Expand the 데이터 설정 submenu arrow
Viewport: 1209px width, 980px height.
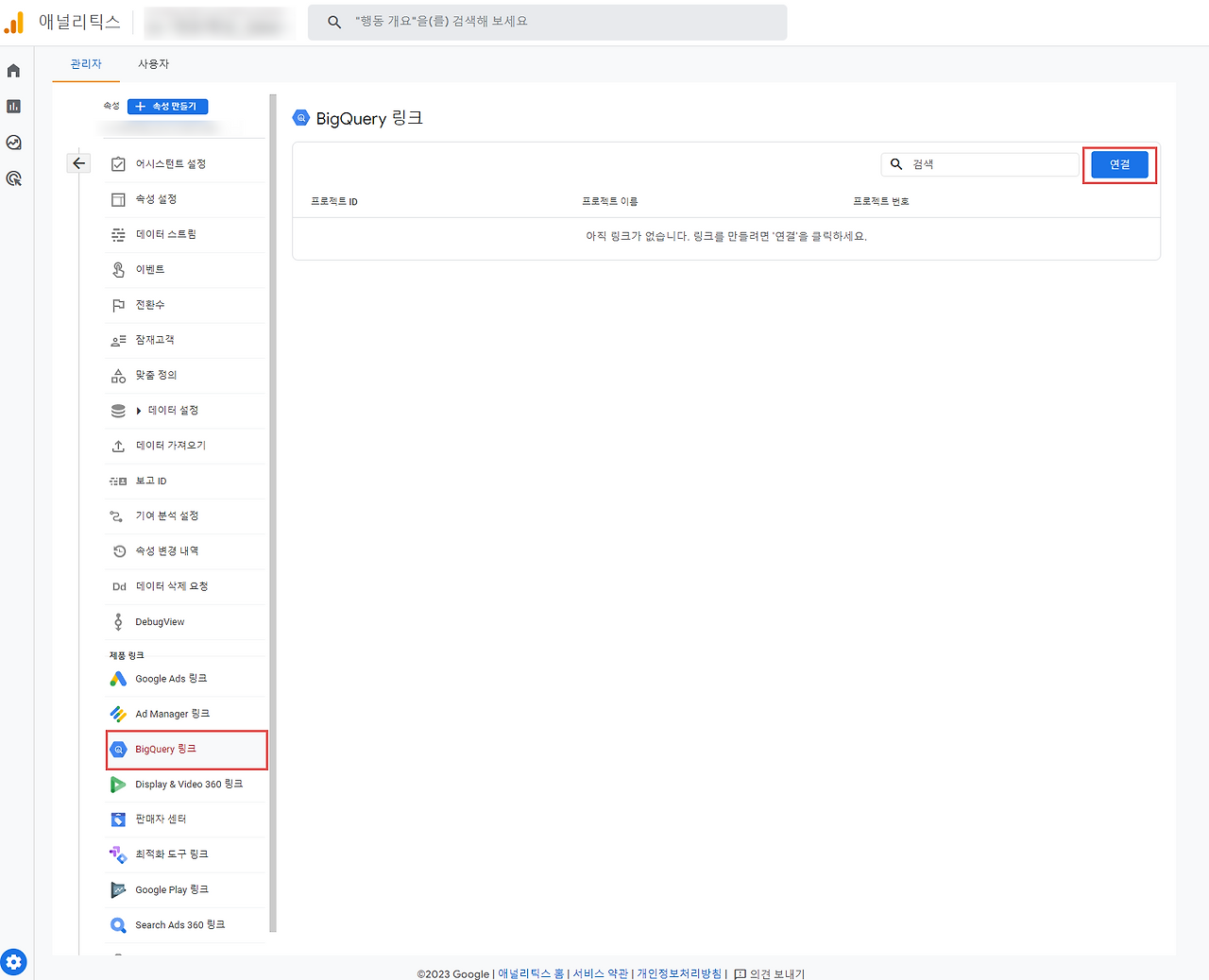click(139, 411)
